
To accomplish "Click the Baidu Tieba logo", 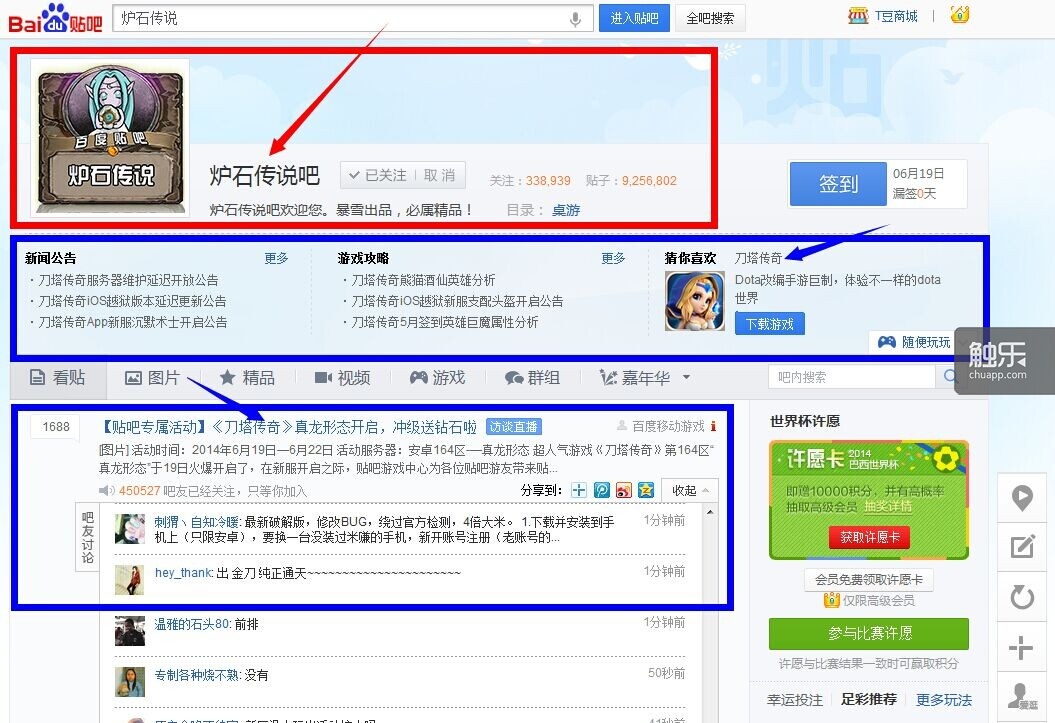I will point(55,18).
